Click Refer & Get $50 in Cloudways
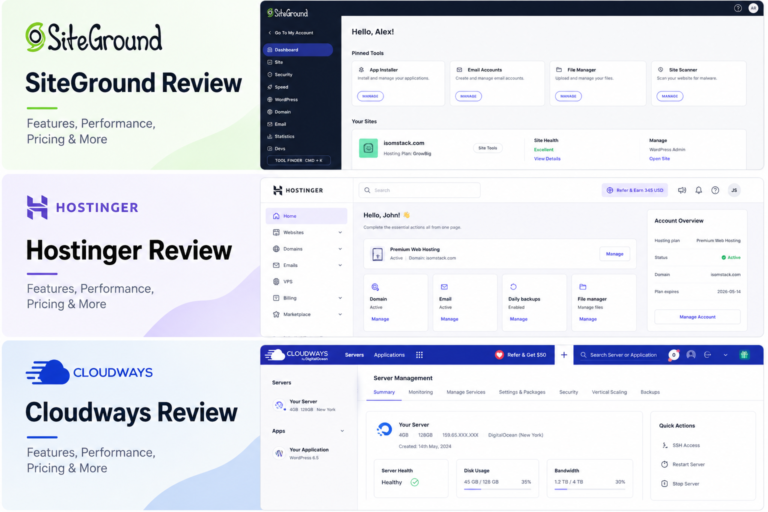The image size is (768, 512). coord(521,355)
